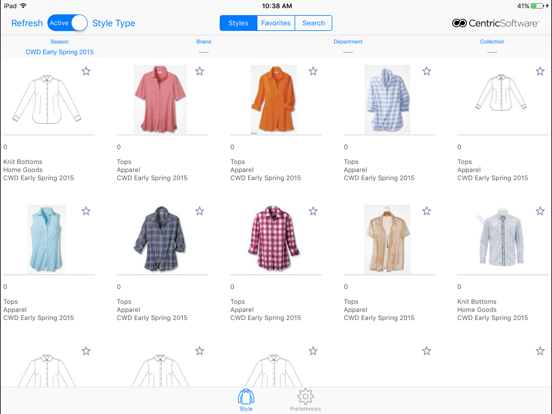552x414 pixels.
Task: Select 'Tops' label under red gingham shirt
Action: coord(237,302)
